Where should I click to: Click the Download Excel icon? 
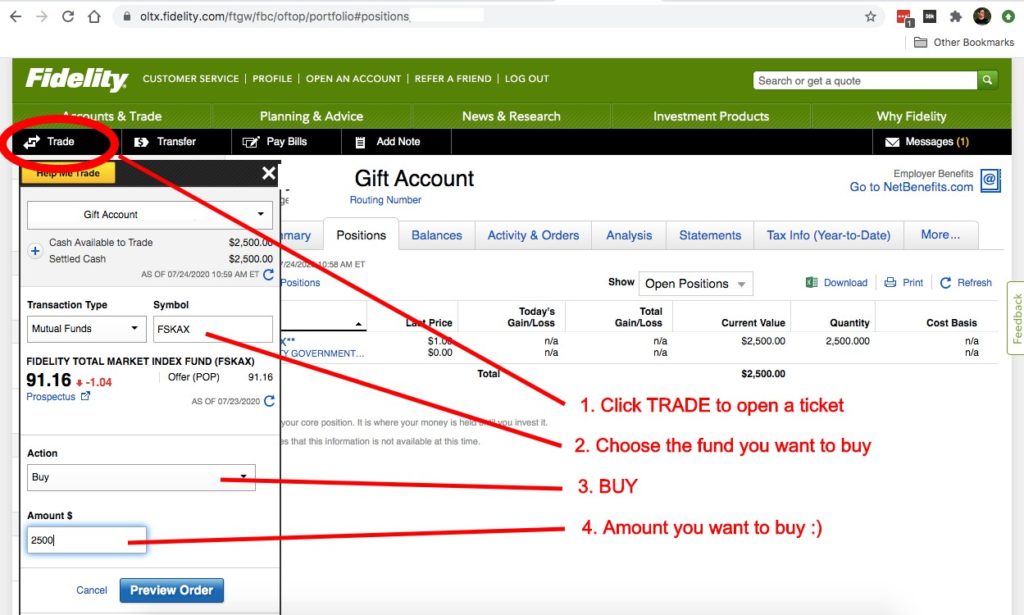click(x=812, y=283)
